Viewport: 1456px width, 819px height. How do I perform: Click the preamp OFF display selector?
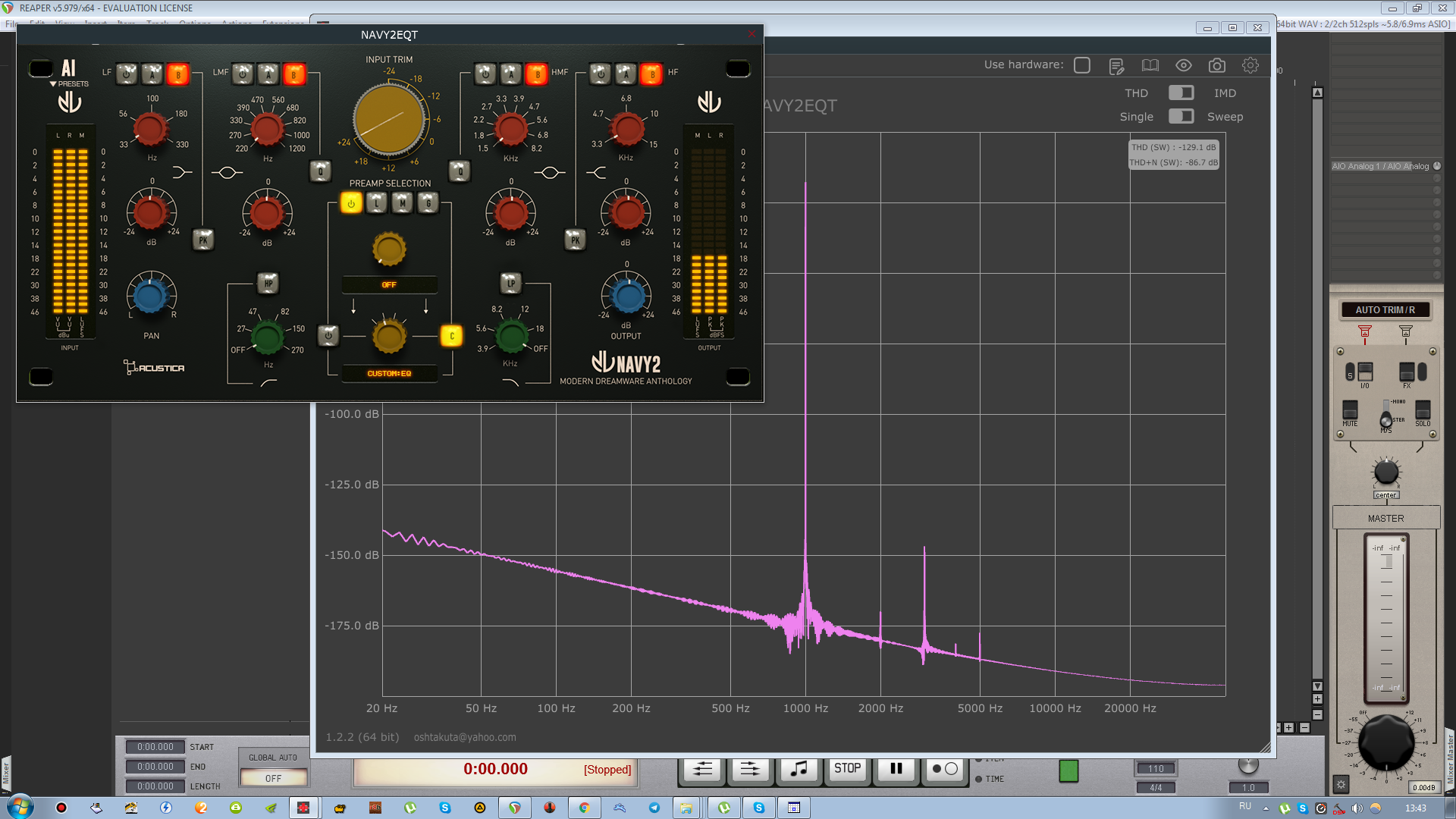[389, 284]
